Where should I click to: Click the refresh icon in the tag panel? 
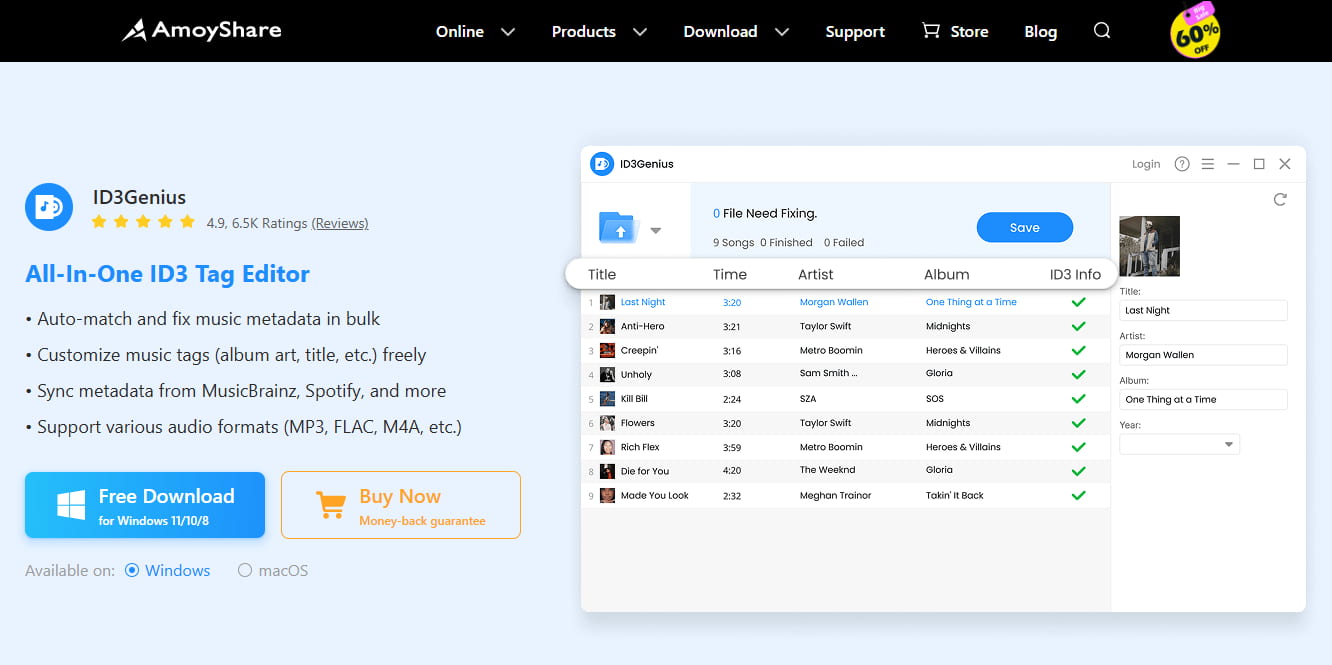click(1280, 199)
